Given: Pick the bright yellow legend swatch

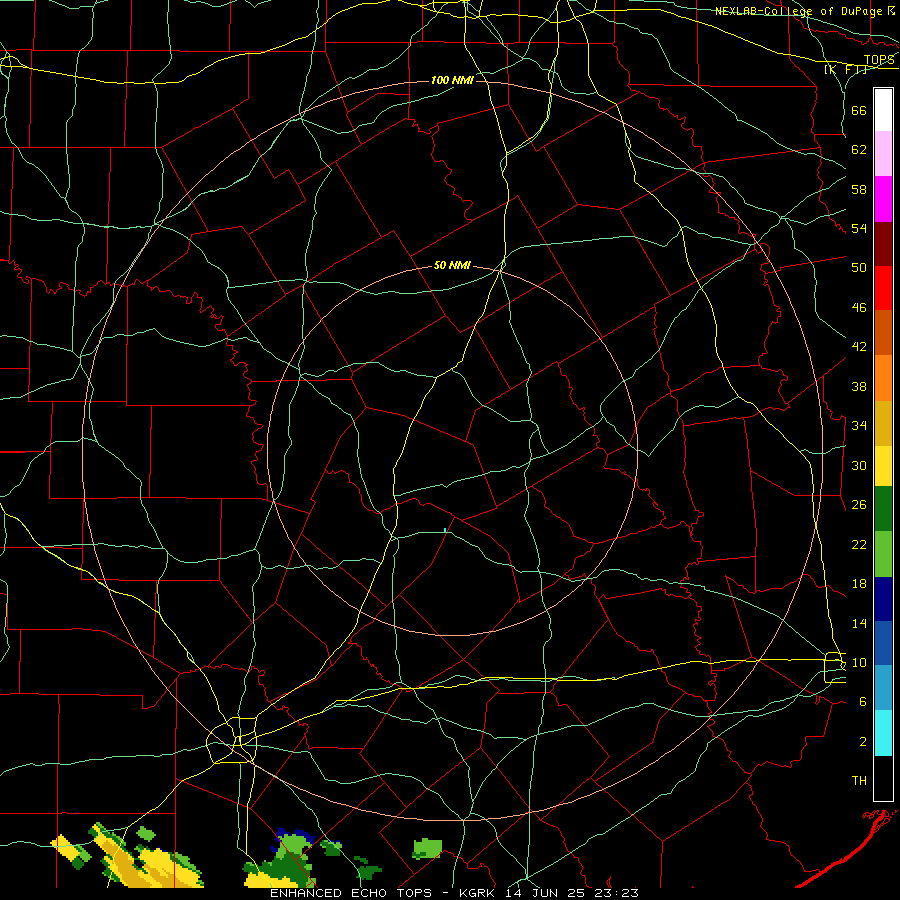Looking at the screenshot, I should [883, 466].
